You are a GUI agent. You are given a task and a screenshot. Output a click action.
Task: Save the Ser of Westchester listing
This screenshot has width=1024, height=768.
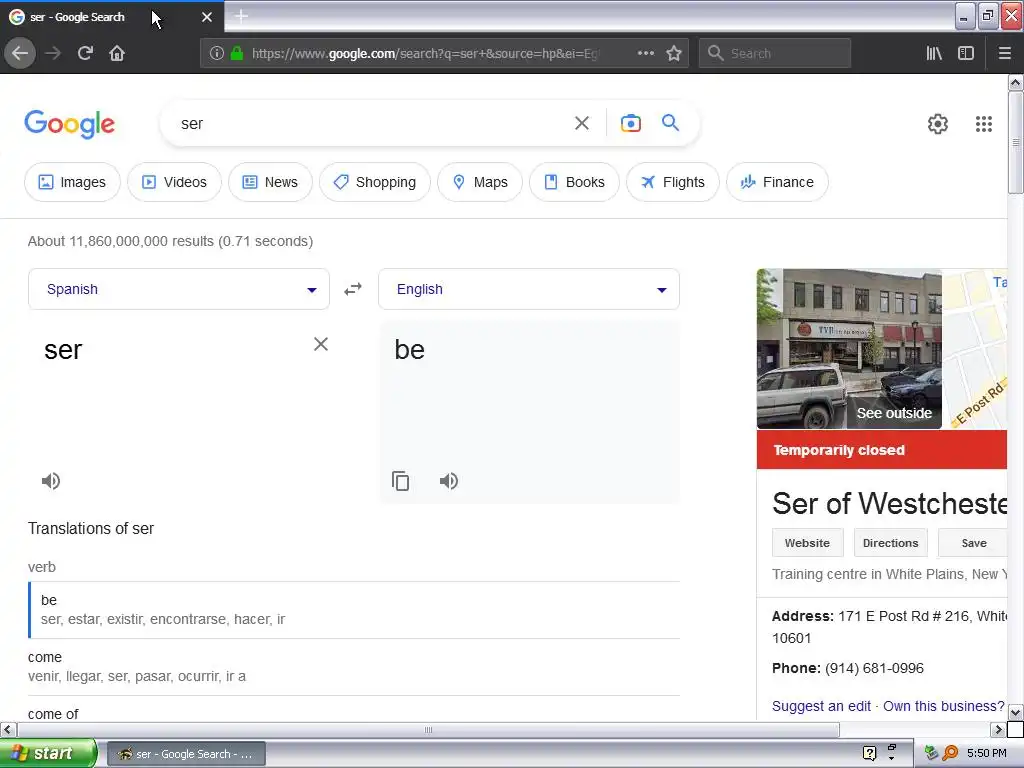[973, 543]
